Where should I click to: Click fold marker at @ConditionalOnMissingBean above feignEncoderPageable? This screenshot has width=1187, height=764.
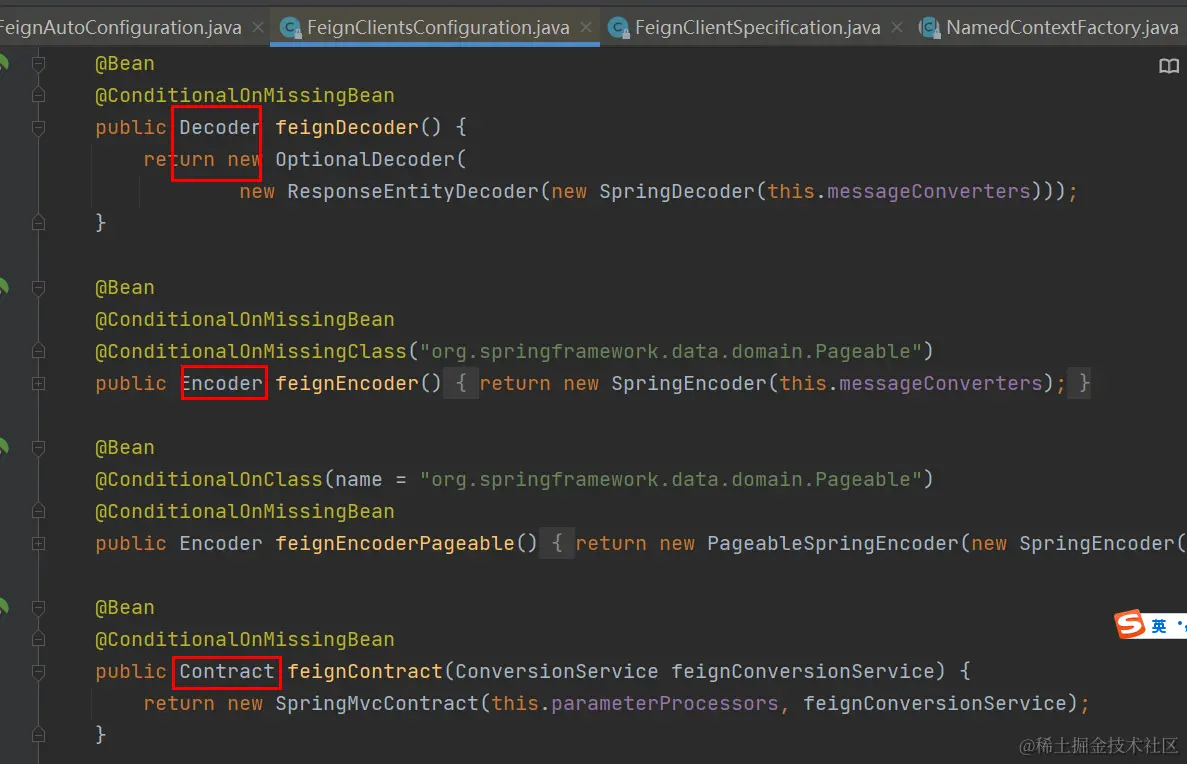tap(39, 512)
